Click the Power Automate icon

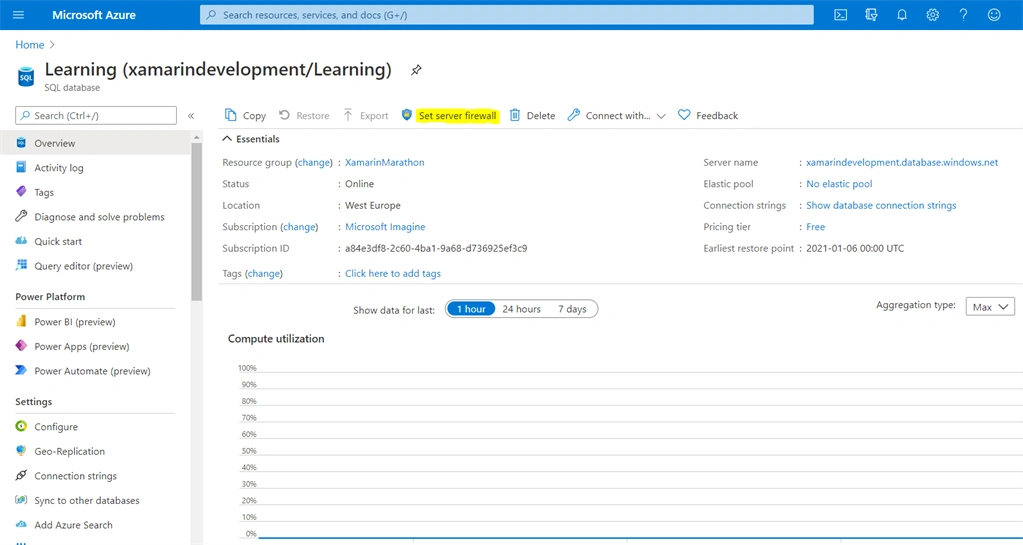coord(21,370)
